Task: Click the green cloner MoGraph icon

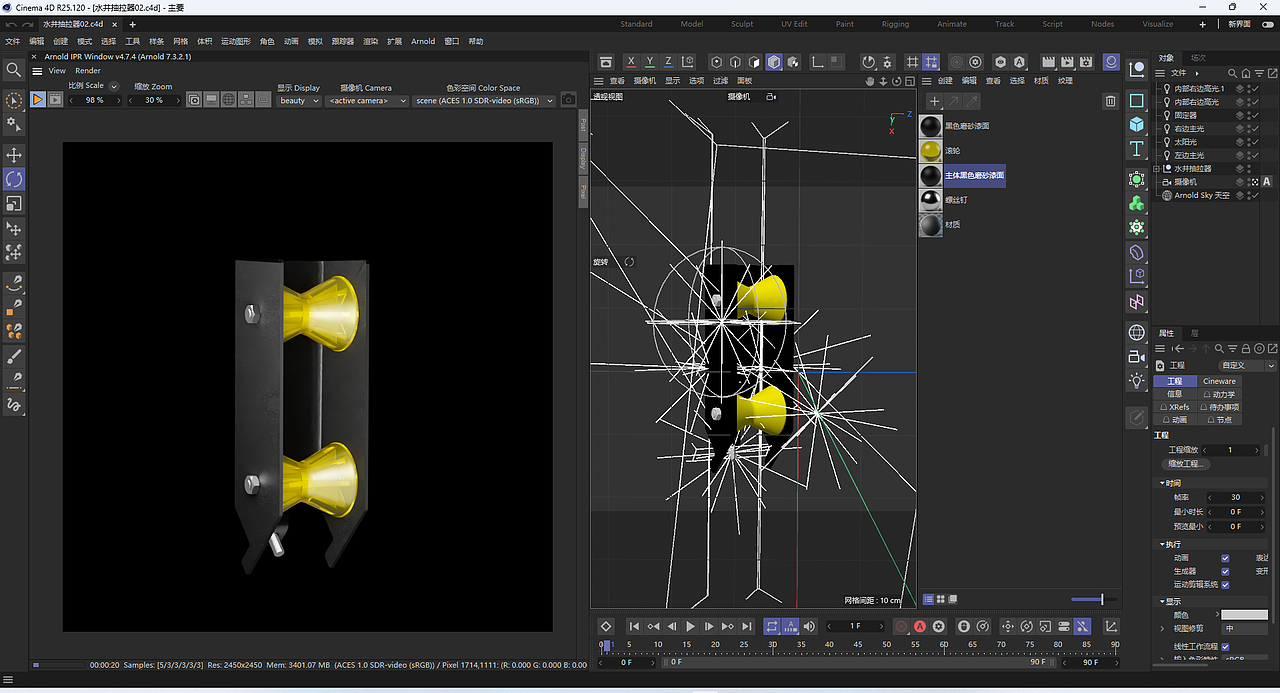Action: 1137,203
